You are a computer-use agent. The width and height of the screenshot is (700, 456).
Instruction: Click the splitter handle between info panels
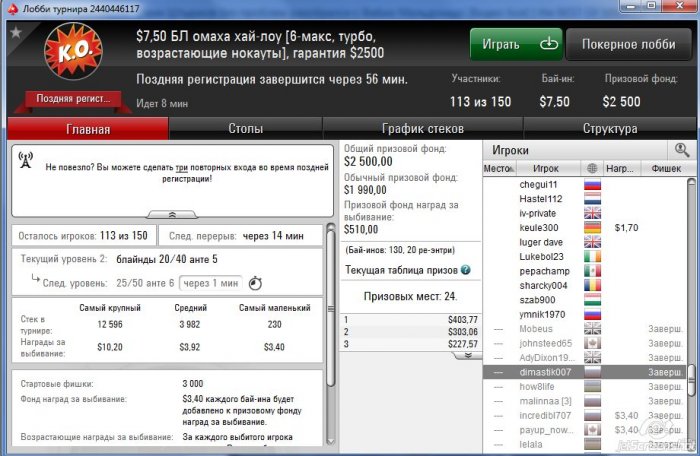point(331,309)
